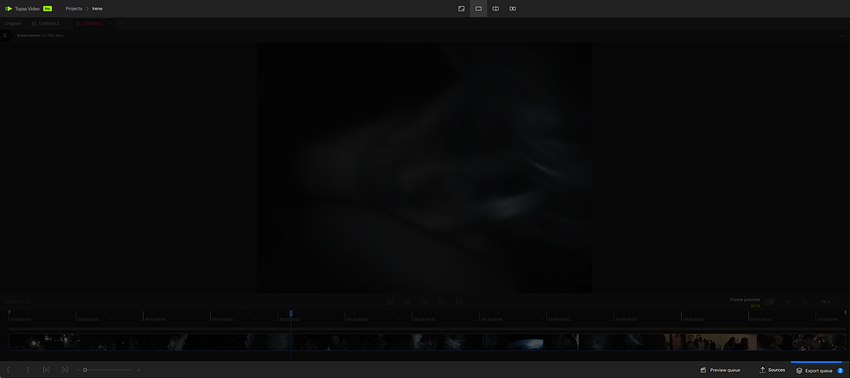Open the more options ellipsis at right
850x378 pixels.
(x=843, y=35)
